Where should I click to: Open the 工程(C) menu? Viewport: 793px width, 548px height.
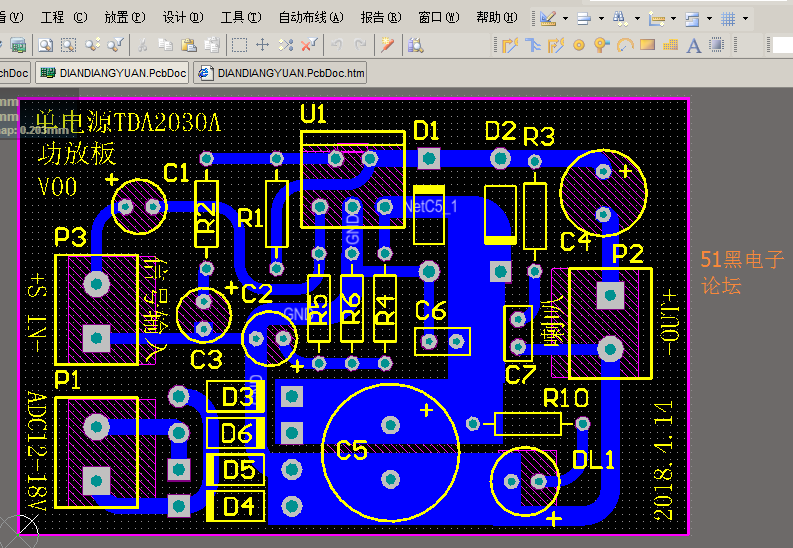(64, 18)
